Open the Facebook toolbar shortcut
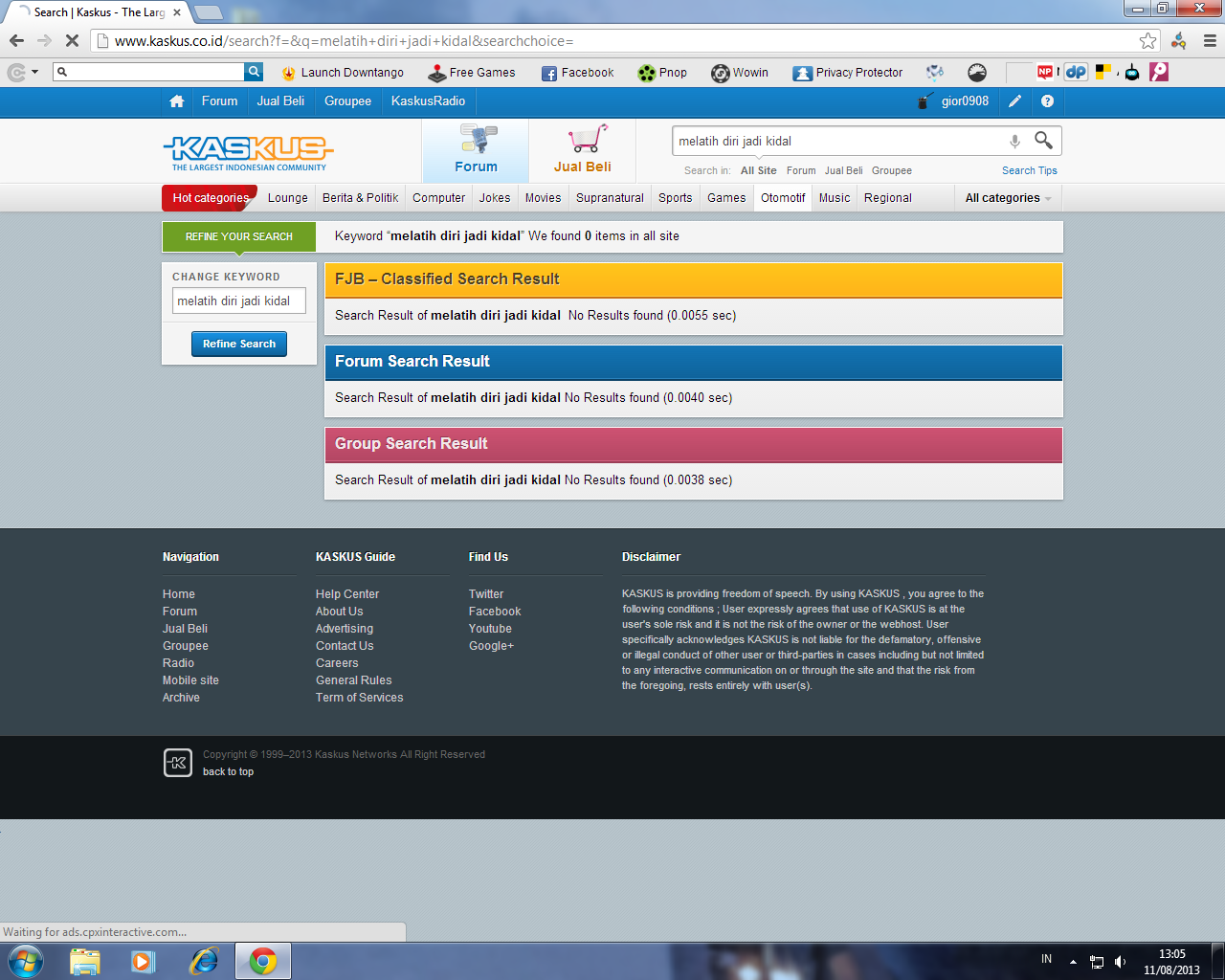 point(578,73)
